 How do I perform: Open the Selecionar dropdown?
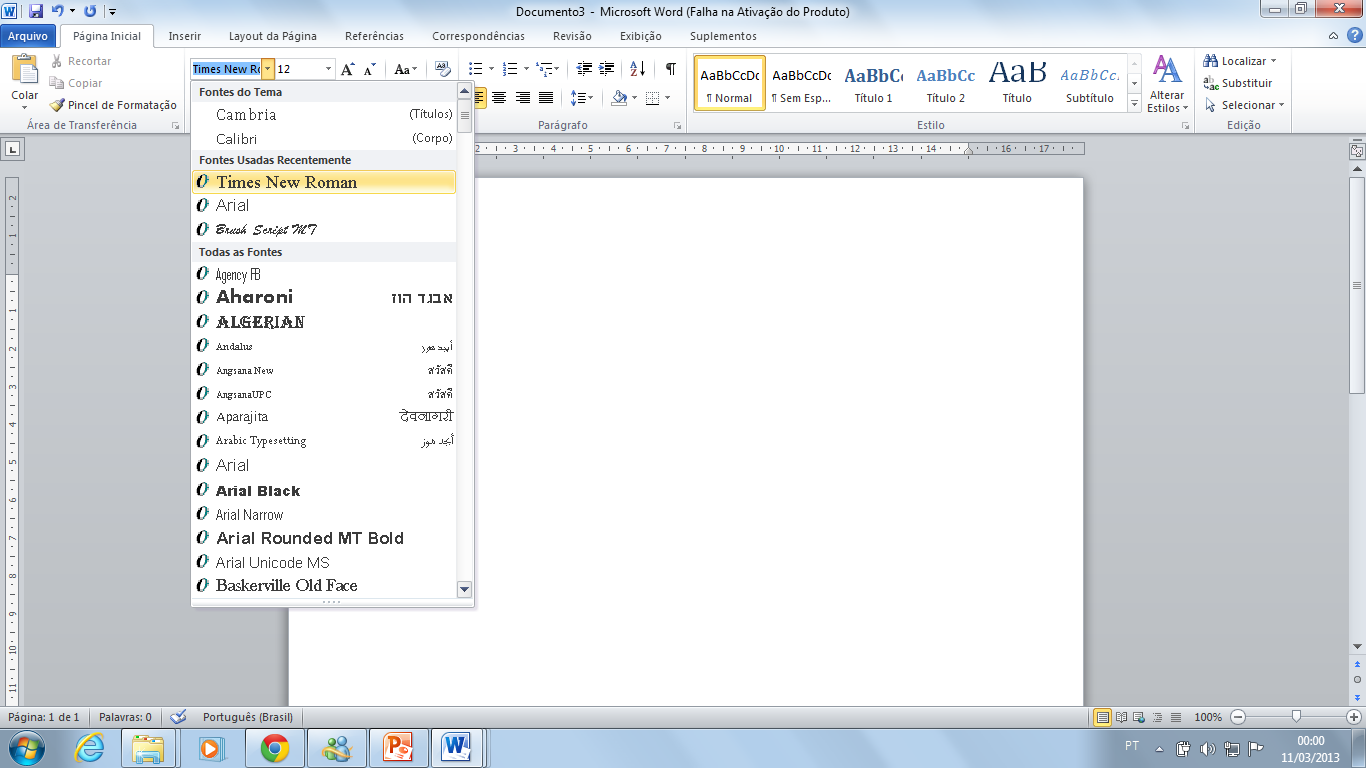[x=1245, y=105]
